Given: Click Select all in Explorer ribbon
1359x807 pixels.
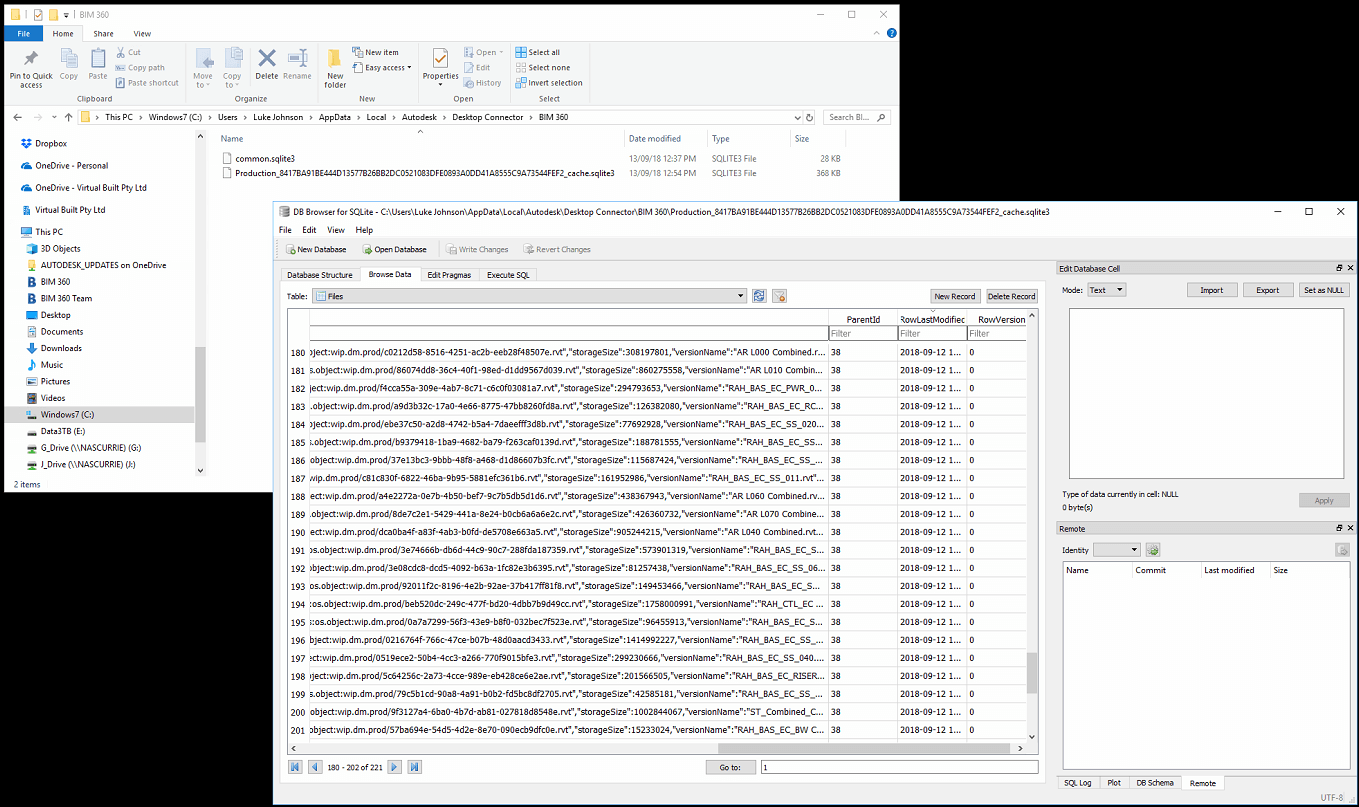Looking at the screenshot, I should click(x=538, y=52).
